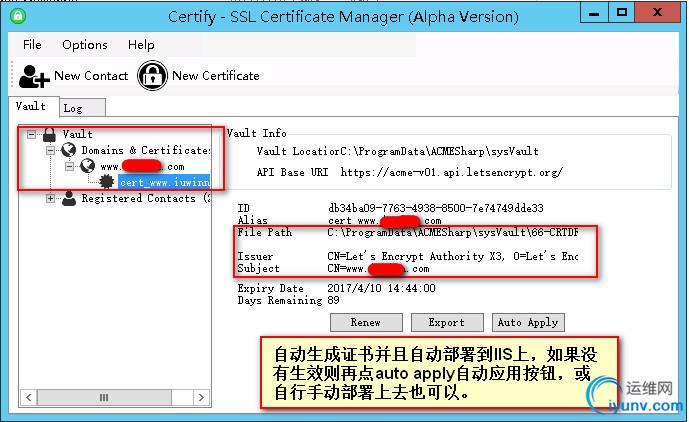Image resolution: width=689 pixels, height=422 pixels.
Task: Select the cert_www certificate tree item
Action: click(164, 182)
